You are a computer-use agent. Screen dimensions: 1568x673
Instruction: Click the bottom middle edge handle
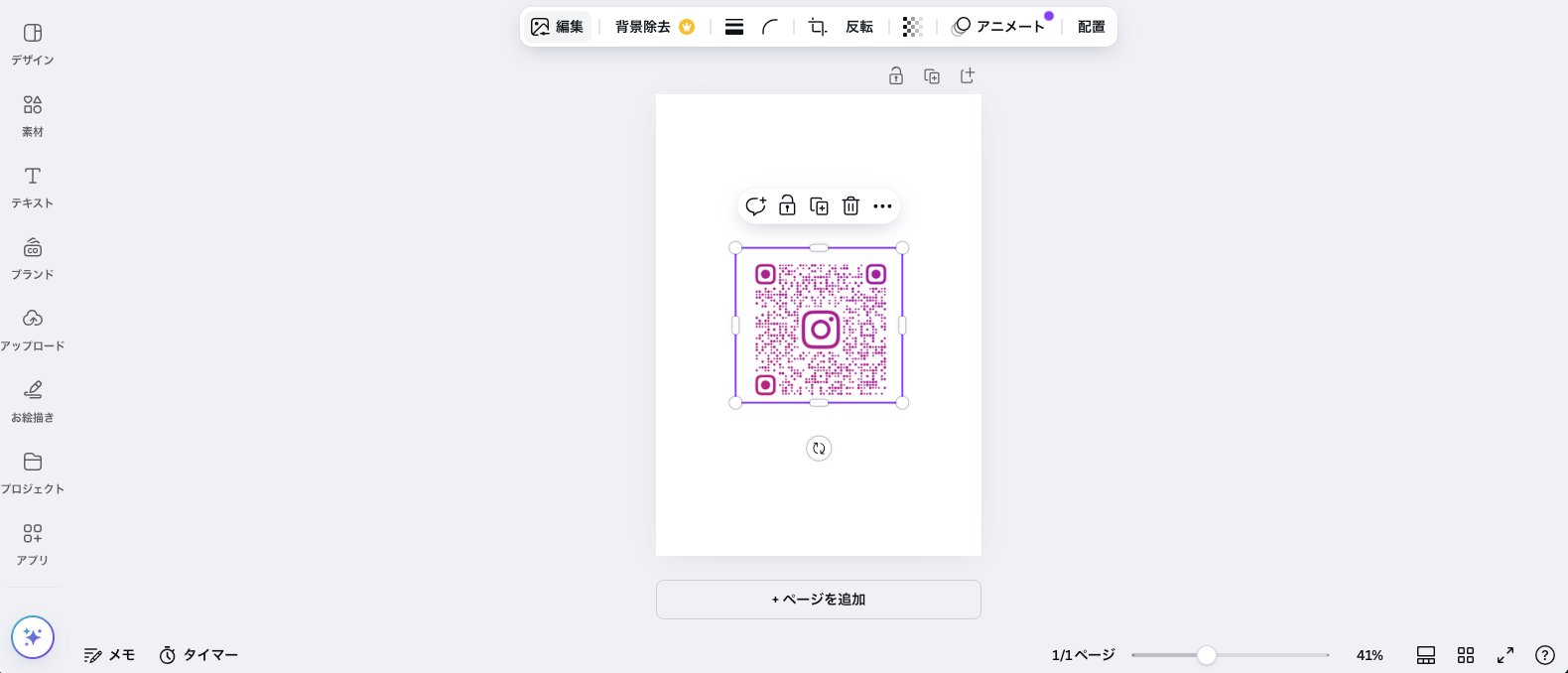coord(819,403)
